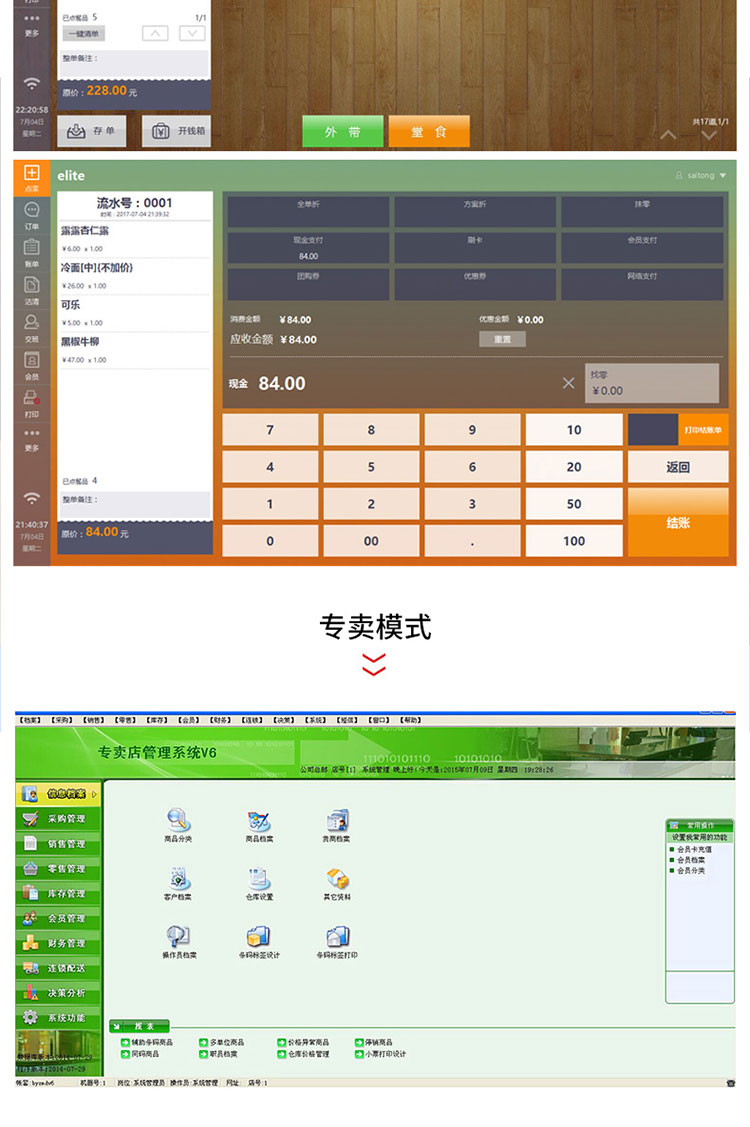Open the 会员 member icon in POS sidebar
Viewport: 750px width, 1127px height.
pyautogui.click(x=31, y=364)
